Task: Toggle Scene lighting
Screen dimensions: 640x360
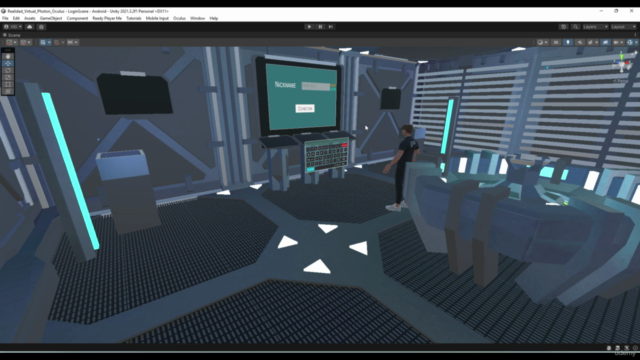Action: tap(568, 42)
